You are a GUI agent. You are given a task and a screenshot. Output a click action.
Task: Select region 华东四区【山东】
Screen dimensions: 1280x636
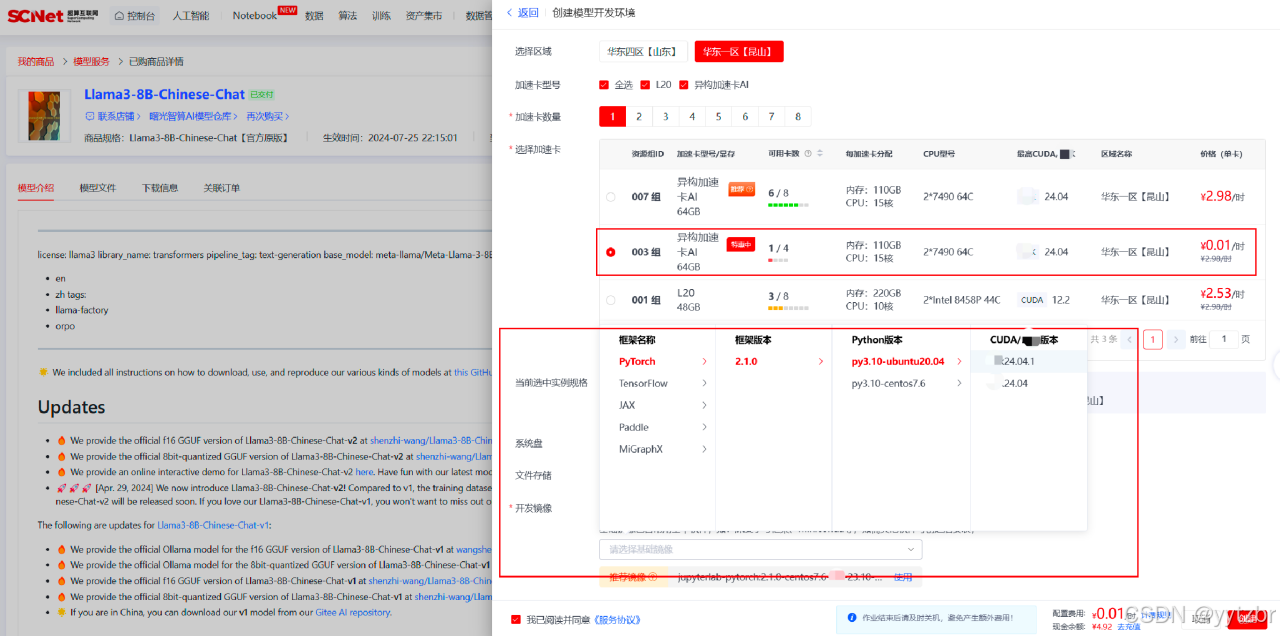(643, 51)
